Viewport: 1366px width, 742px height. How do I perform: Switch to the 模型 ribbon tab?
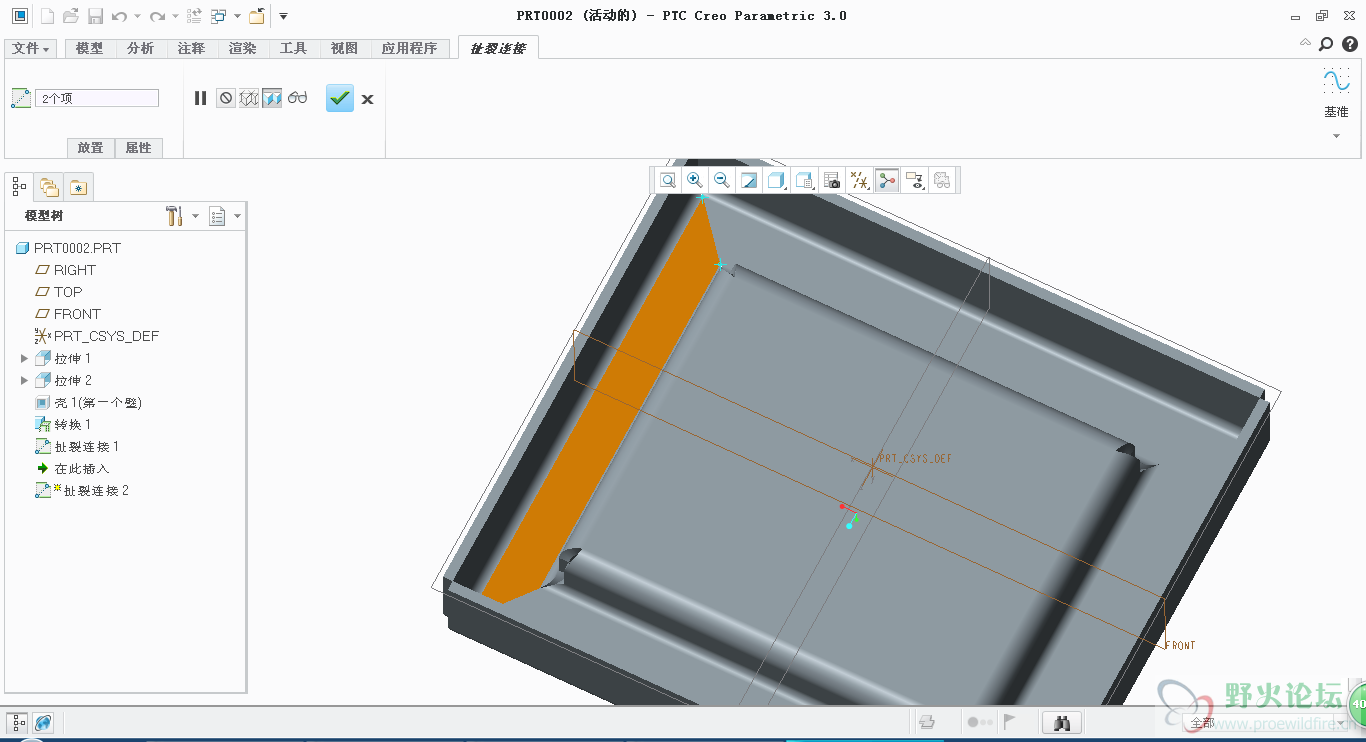click(x=89, y=48)
